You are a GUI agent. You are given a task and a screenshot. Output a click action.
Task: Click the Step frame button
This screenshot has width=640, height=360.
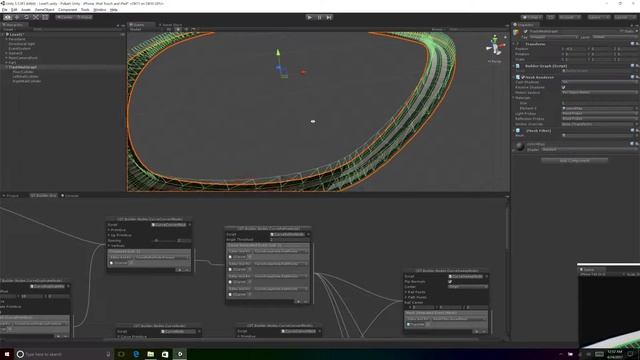329,17
